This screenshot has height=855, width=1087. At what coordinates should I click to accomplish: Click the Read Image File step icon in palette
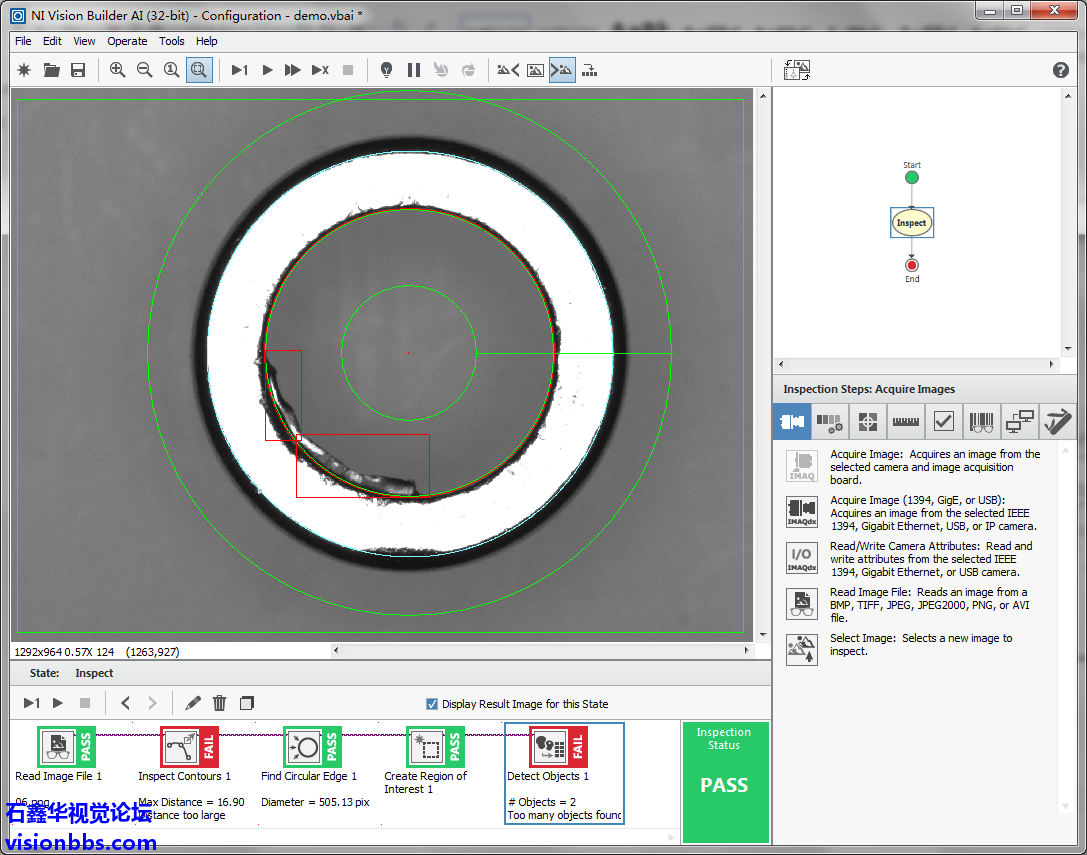[x=802, y=604]
